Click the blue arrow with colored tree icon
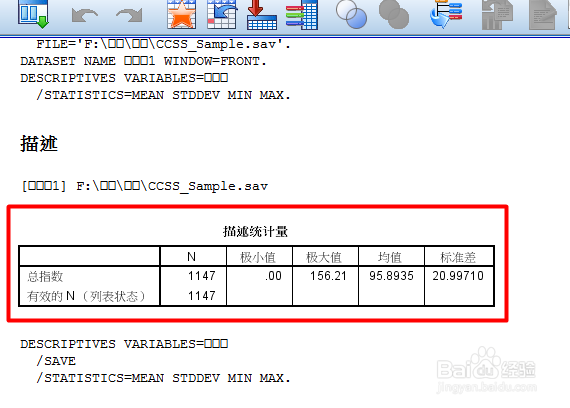This screenshot has height=408, width=570. [x=446, y=15]
